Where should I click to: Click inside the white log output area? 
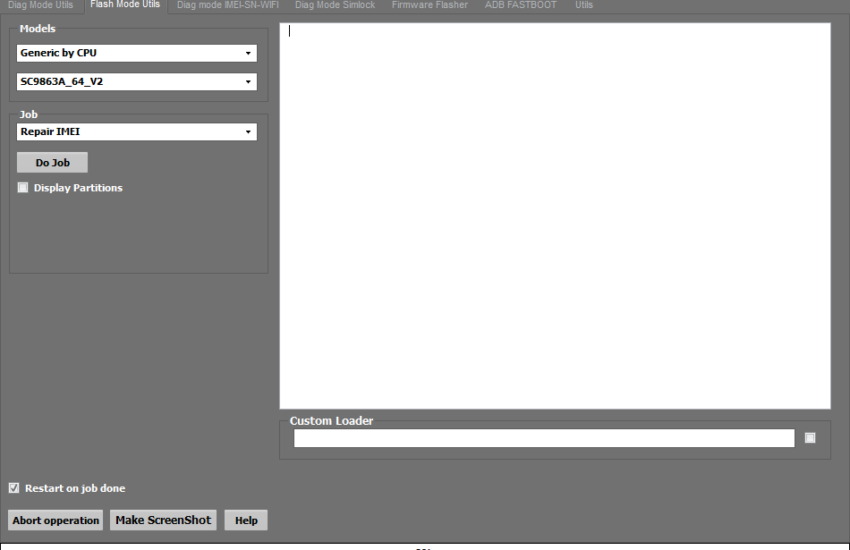pos(554,215)
